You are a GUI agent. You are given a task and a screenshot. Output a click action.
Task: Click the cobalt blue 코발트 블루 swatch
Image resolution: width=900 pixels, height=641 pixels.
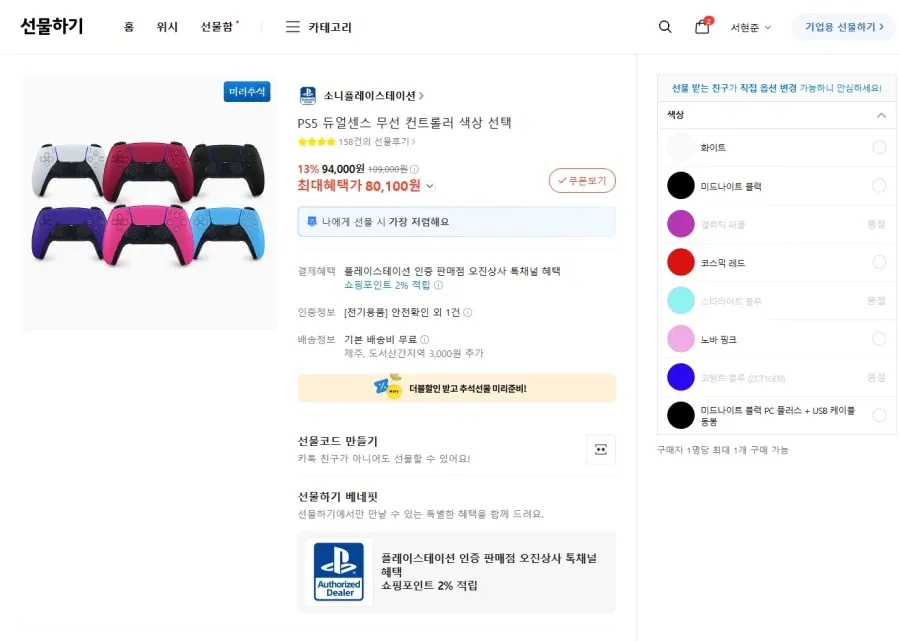click(x=681, y=377)
